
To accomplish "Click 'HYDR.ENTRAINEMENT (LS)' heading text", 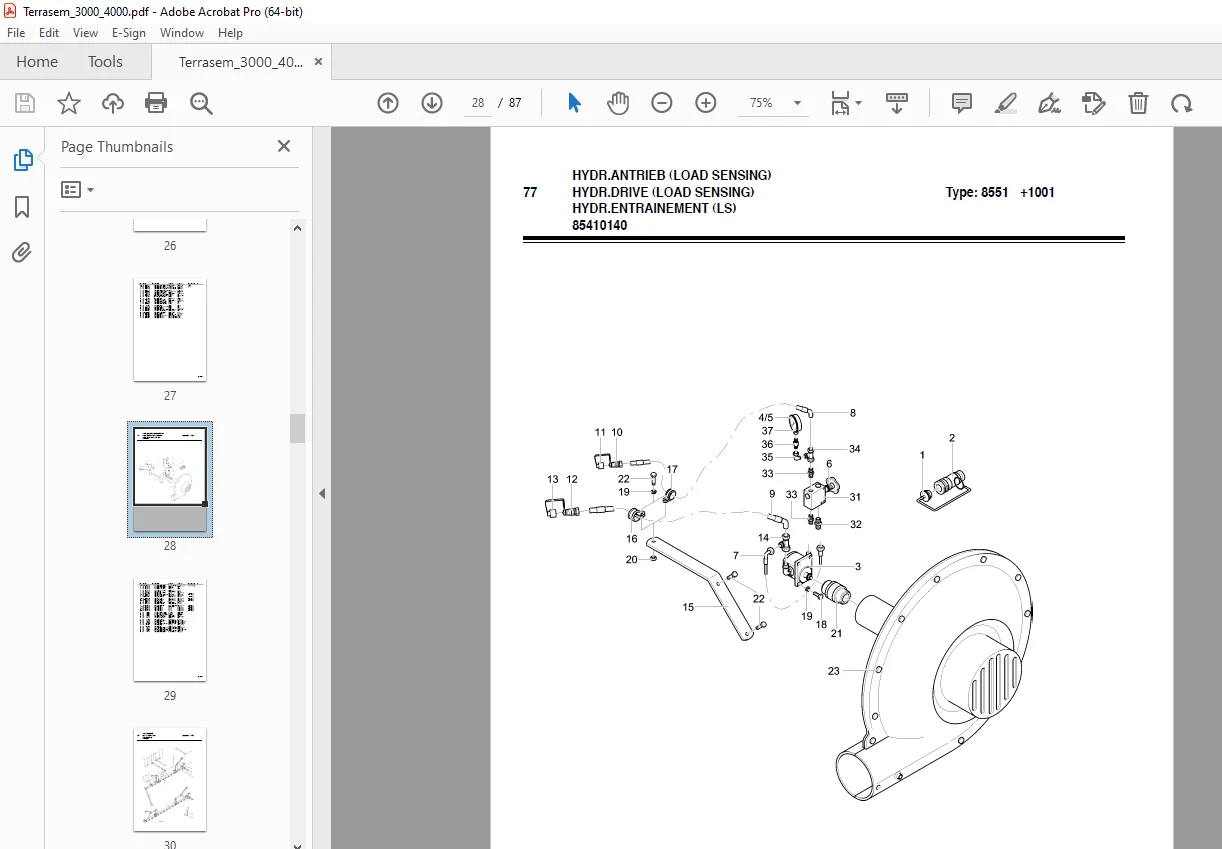I will (655, 209).
